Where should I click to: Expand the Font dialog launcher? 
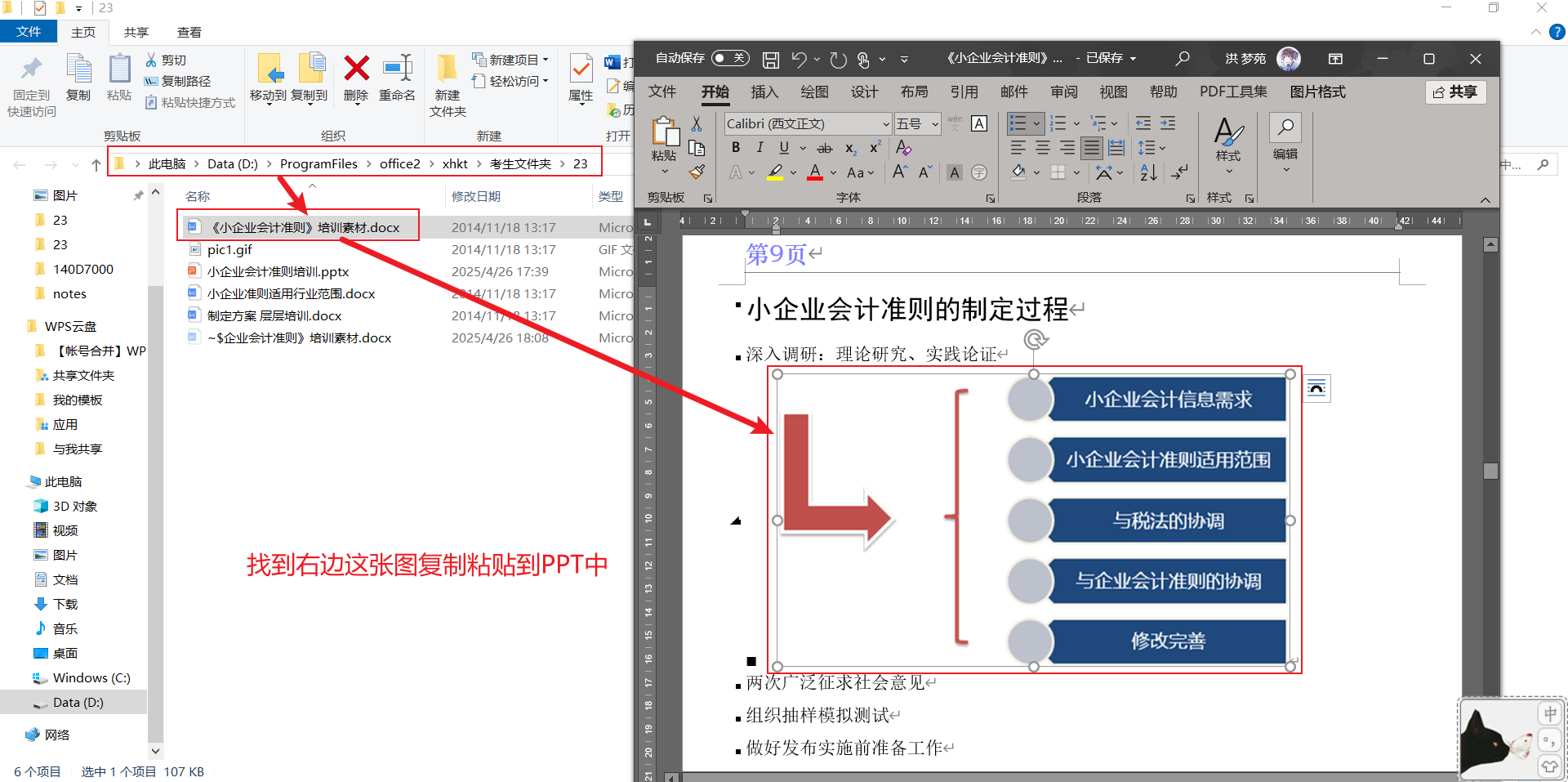pyautogui.click(x=990, y=199)
